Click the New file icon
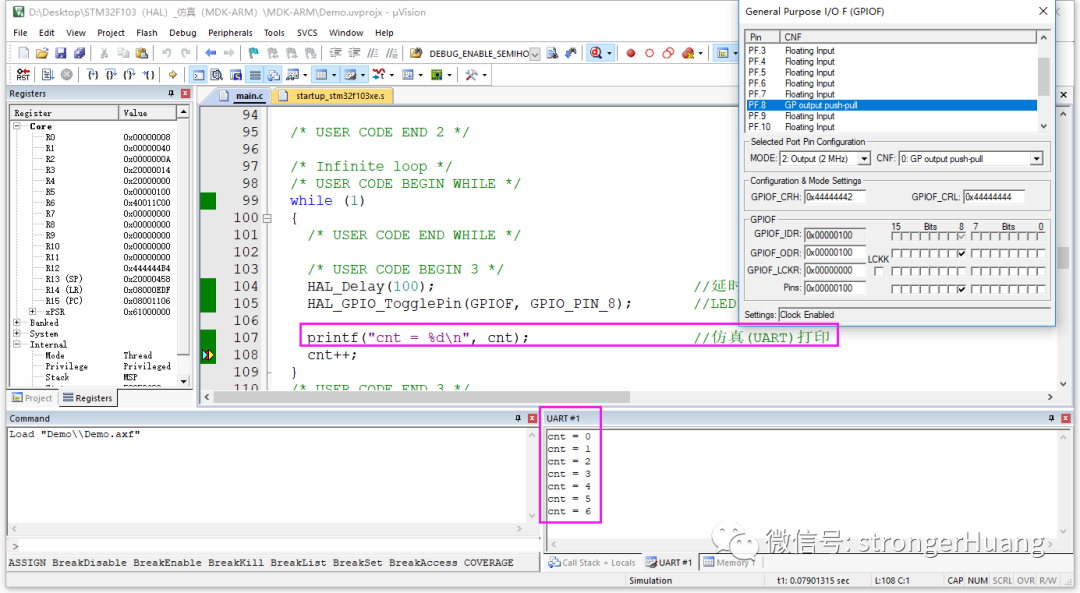 [23, 53]
